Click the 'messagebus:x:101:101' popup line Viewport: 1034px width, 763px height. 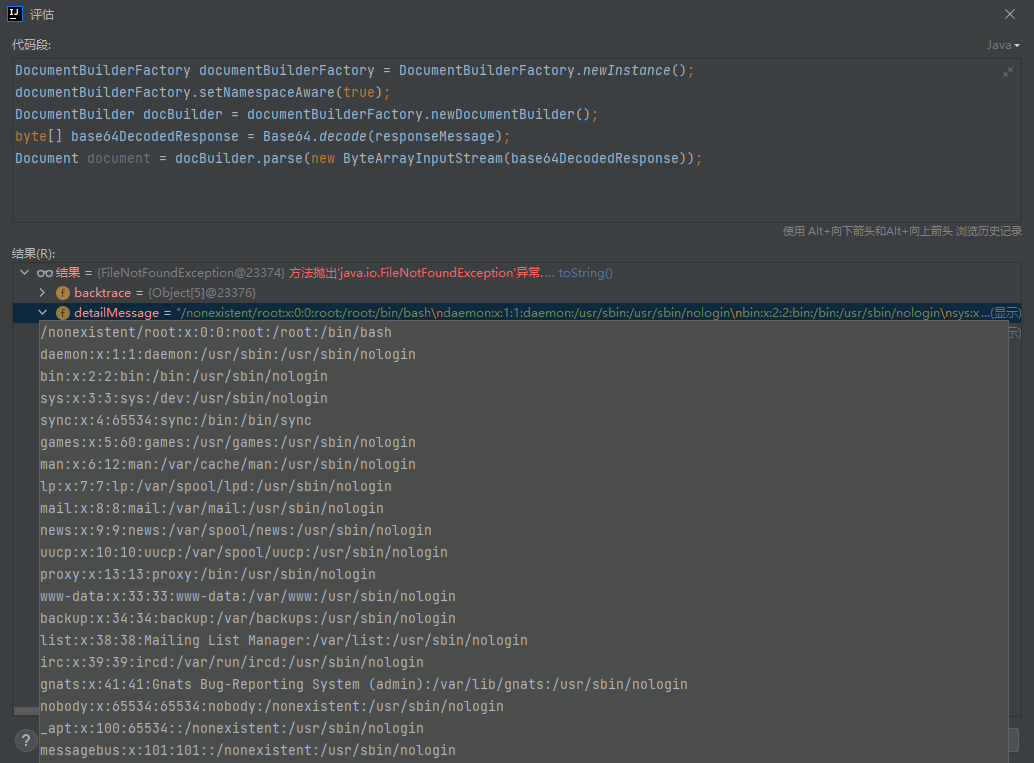(x=247, y=750)
